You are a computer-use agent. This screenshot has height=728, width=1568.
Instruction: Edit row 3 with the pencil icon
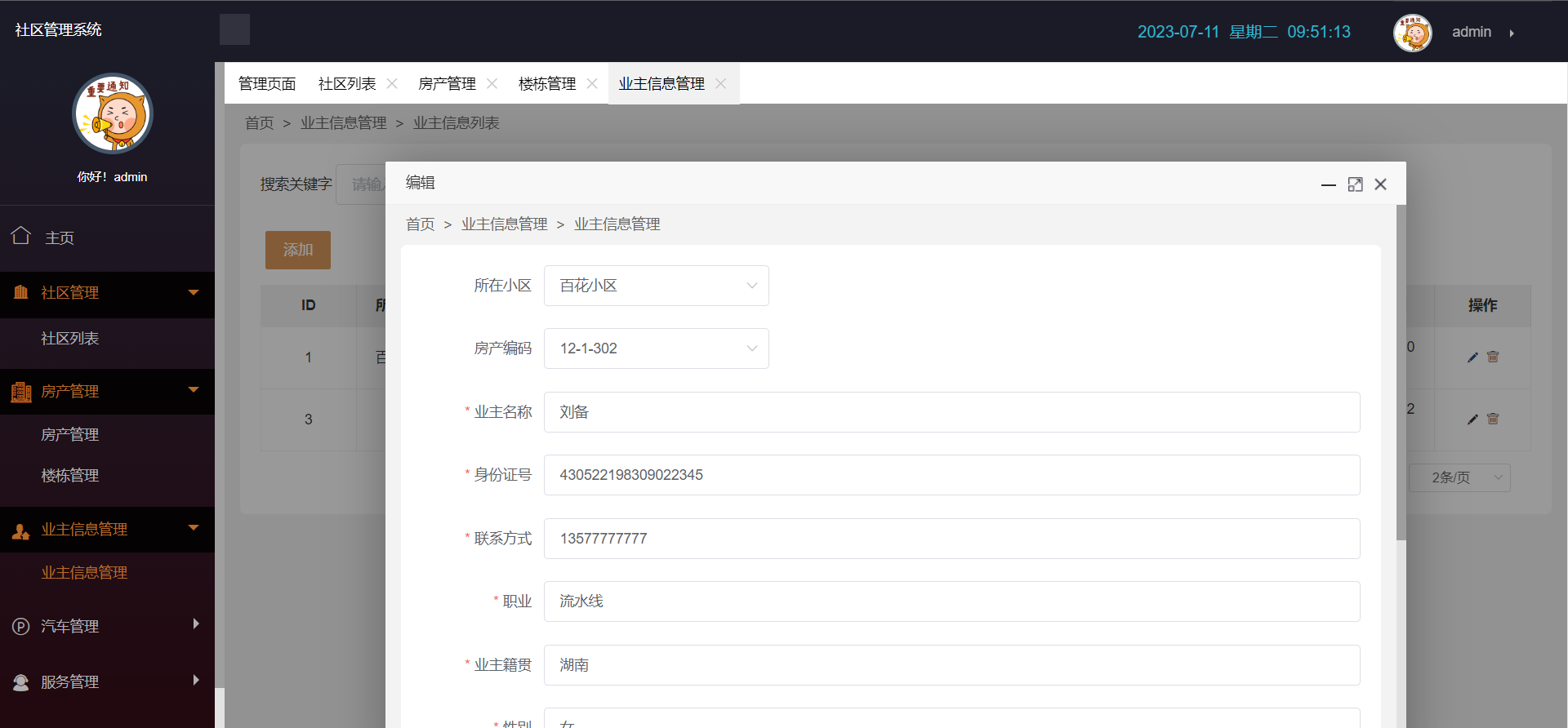pos(1472,419)
